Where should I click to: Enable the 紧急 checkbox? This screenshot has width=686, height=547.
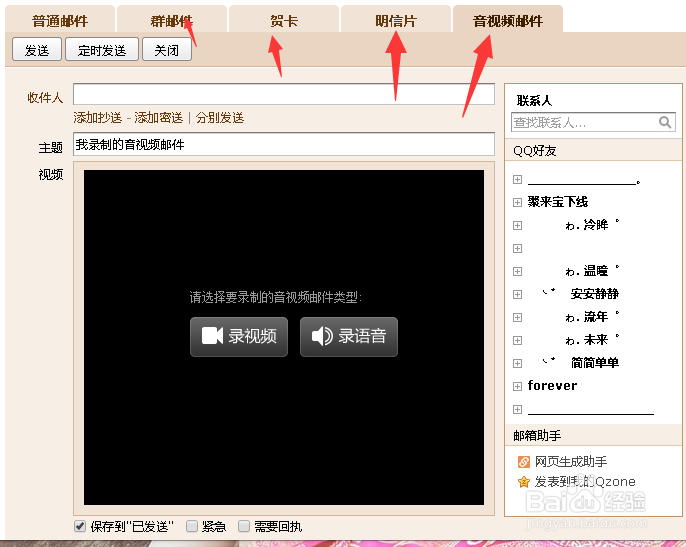[x=192, y=526]
